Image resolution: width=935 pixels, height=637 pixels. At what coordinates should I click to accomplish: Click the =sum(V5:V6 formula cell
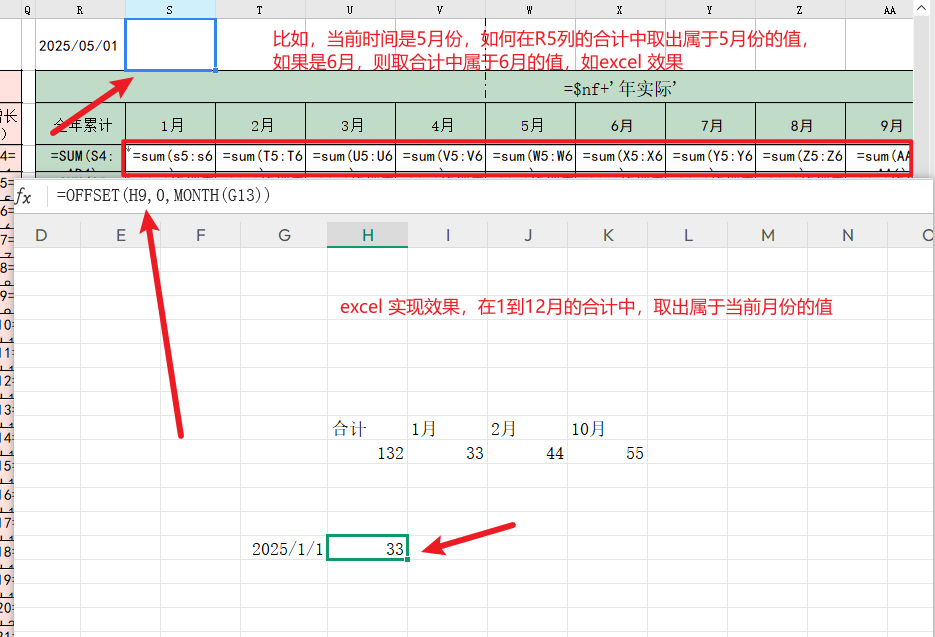pos(441,156)
